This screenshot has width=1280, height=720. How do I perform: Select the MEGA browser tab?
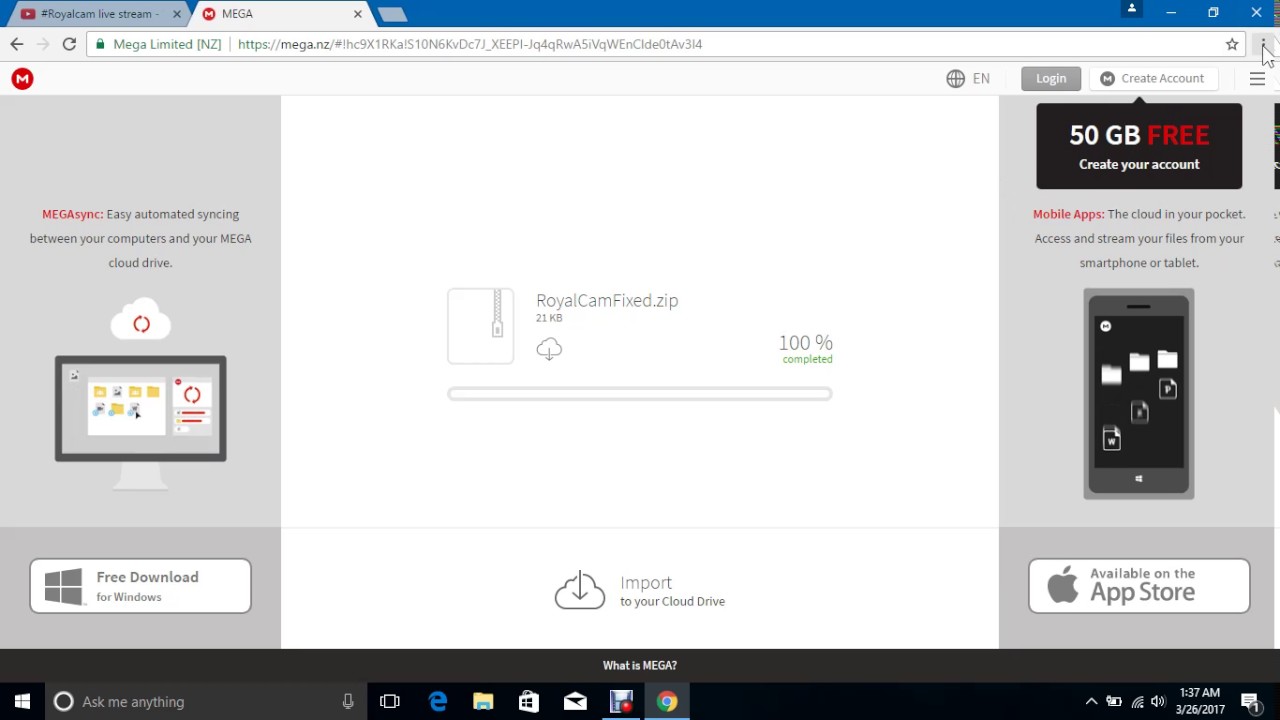tap(280, 14)
